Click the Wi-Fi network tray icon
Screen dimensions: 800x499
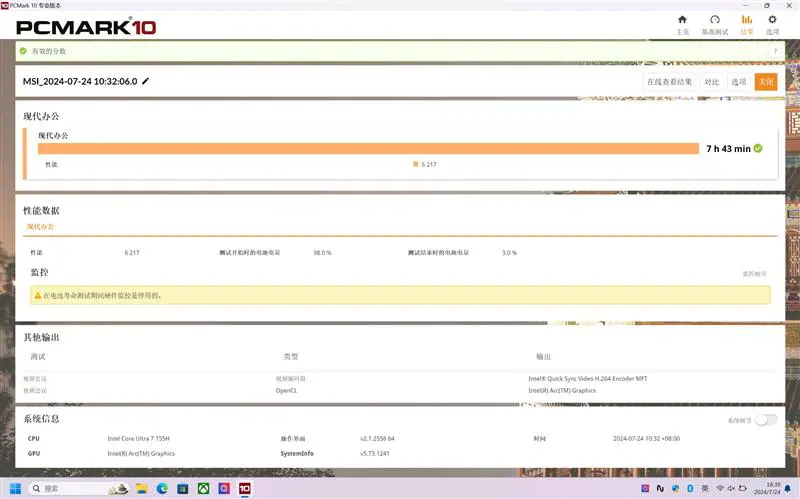pos(720,488)
